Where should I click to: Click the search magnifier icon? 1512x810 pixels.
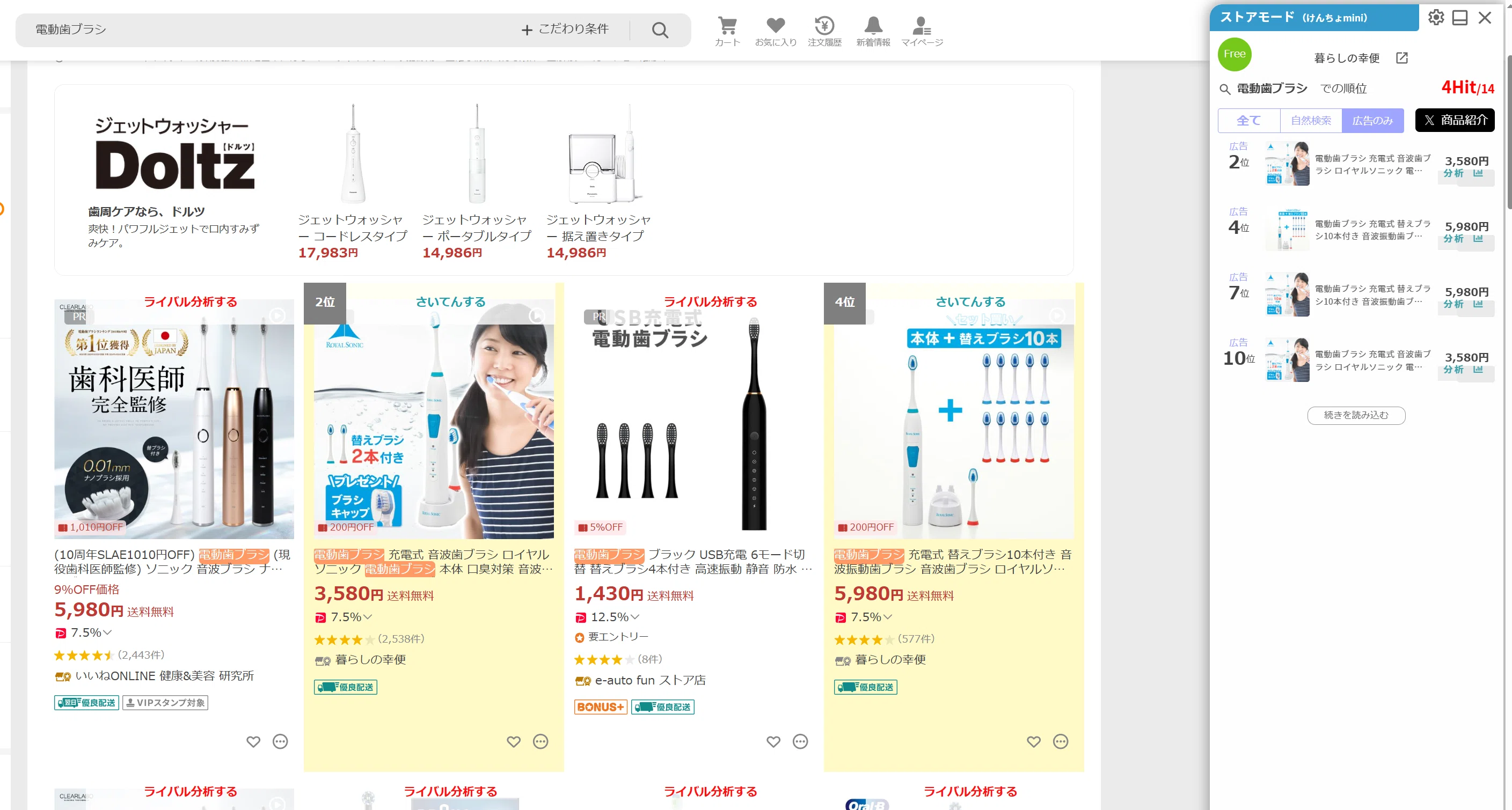[660, 30]
